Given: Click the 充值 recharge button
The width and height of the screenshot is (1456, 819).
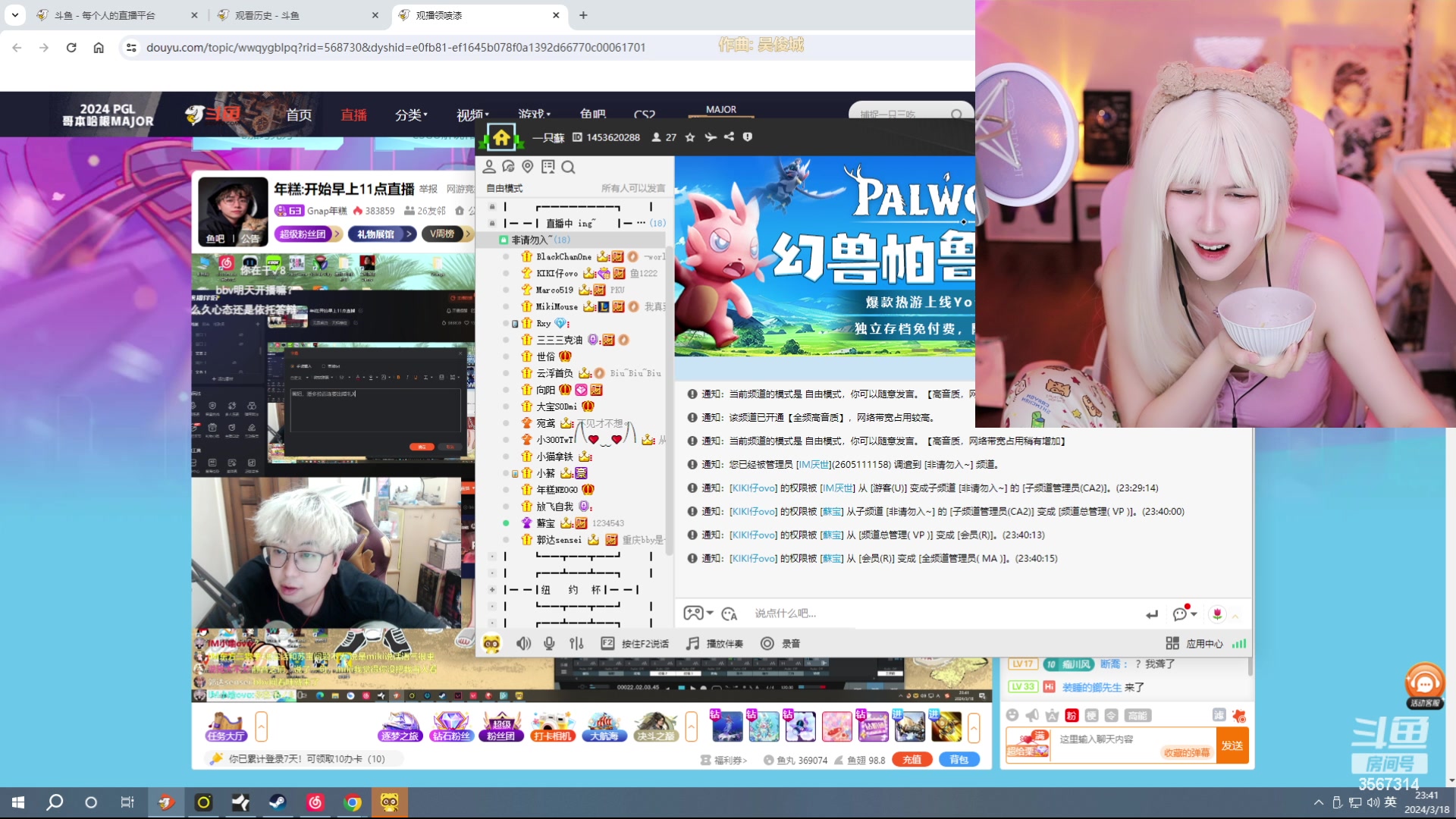Looking at the screenshot, I should pos(912,759).
